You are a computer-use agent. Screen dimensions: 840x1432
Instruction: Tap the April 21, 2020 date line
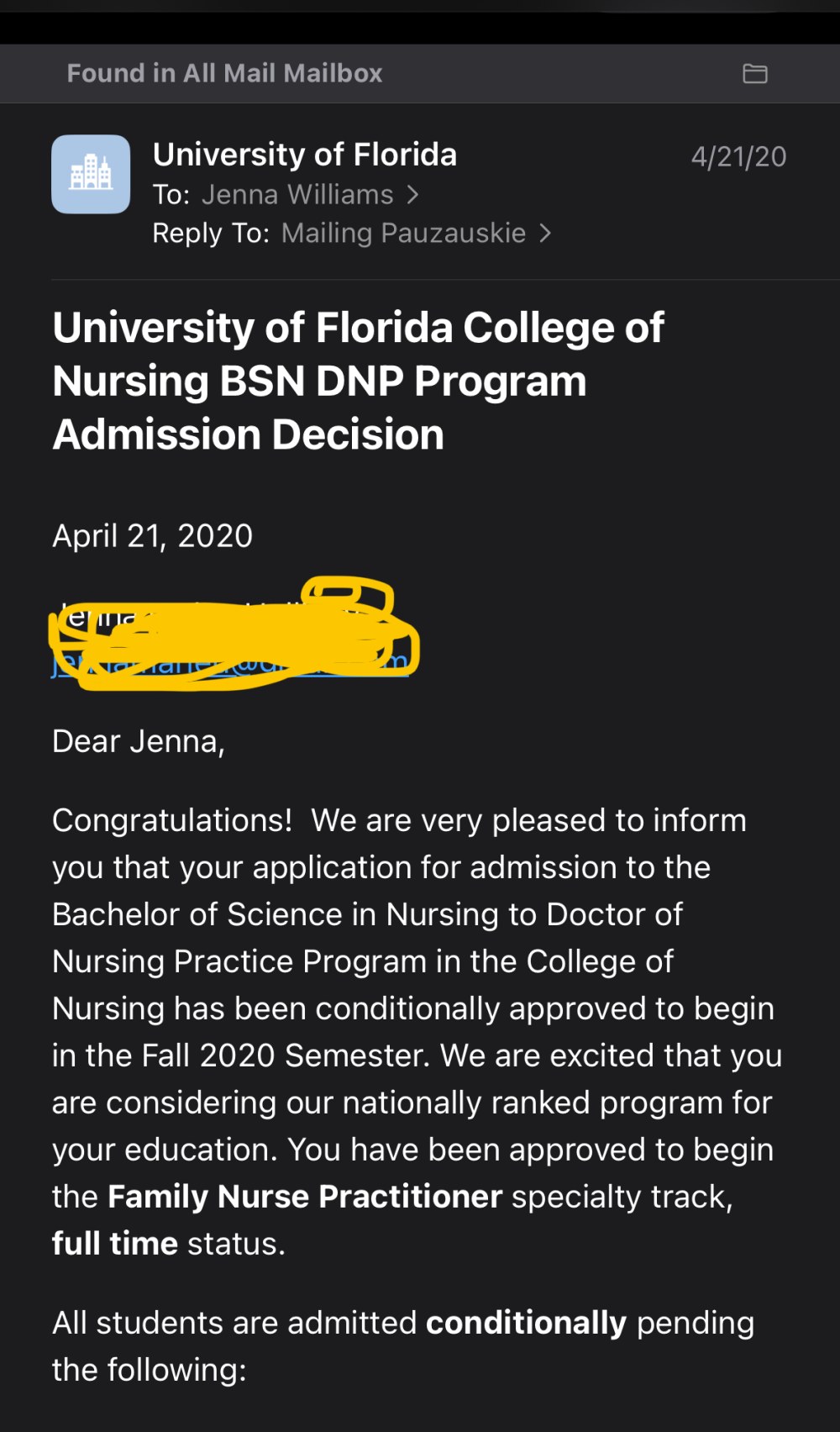pyautogui.click(x=152, y=535)
